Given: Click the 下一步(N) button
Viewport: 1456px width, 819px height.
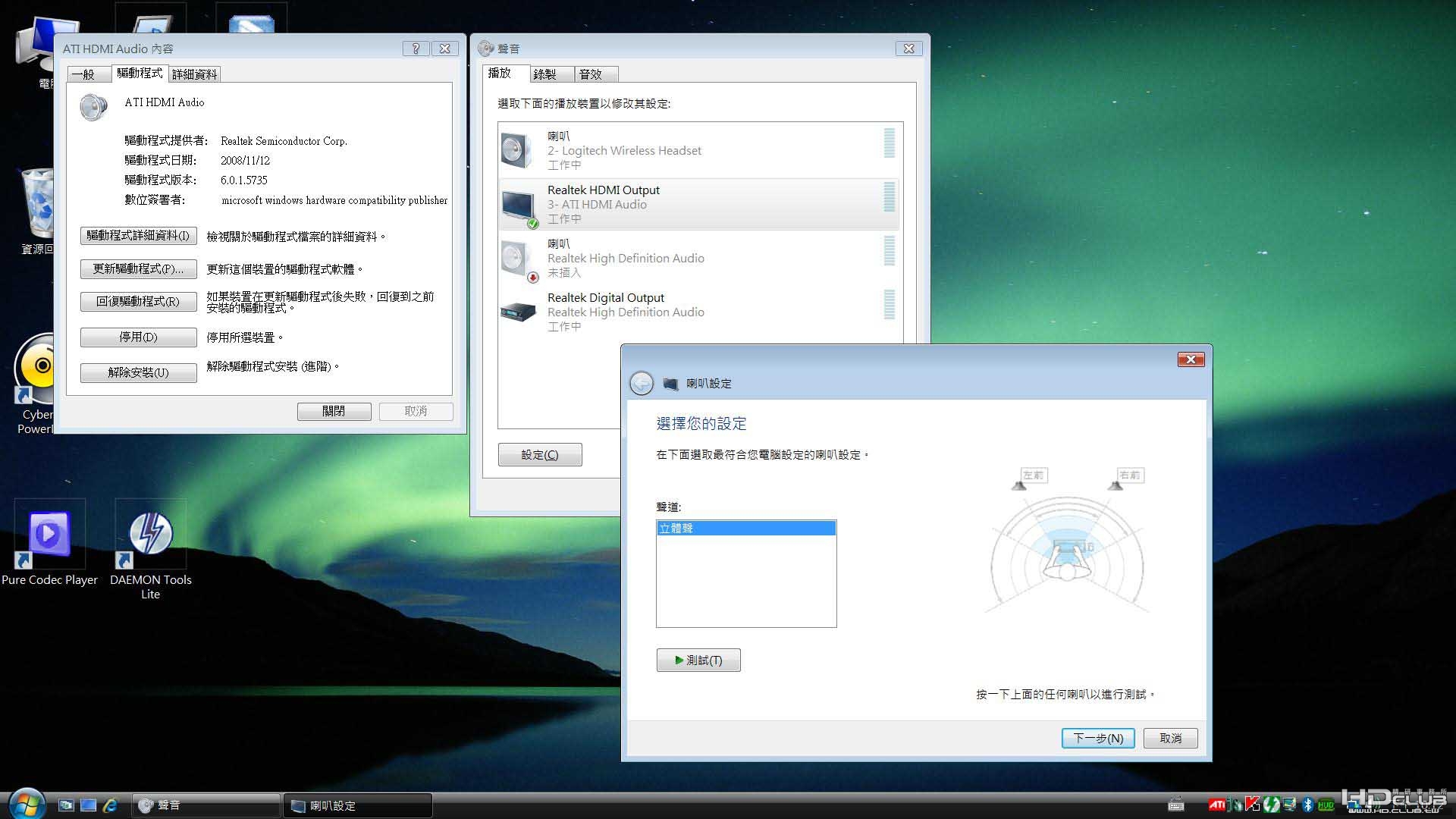Looking at the screenshot, I should point(1098,738).
